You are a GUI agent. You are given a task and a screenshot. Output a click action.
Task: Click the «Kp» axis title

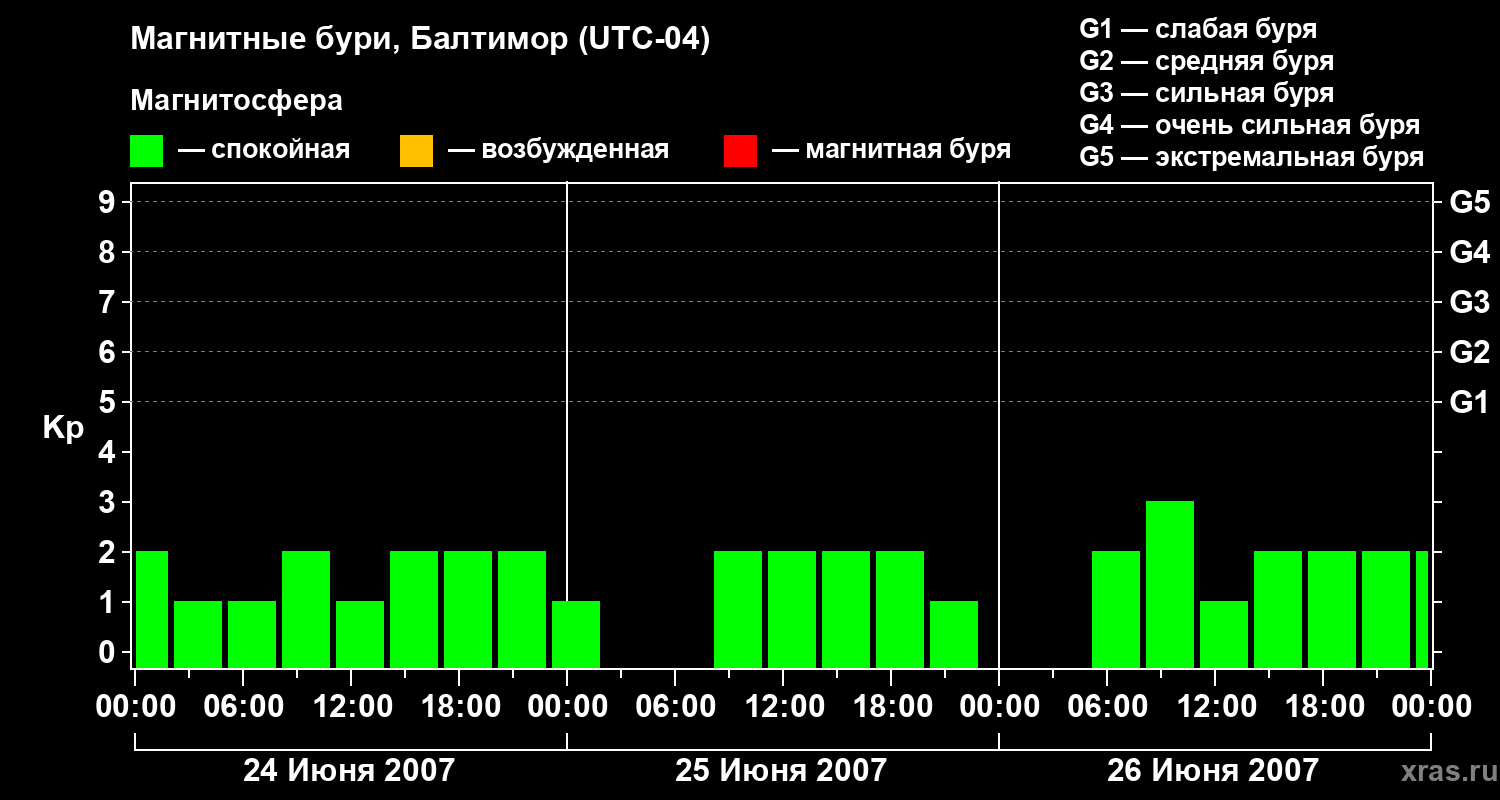click(x=63, y=428)
